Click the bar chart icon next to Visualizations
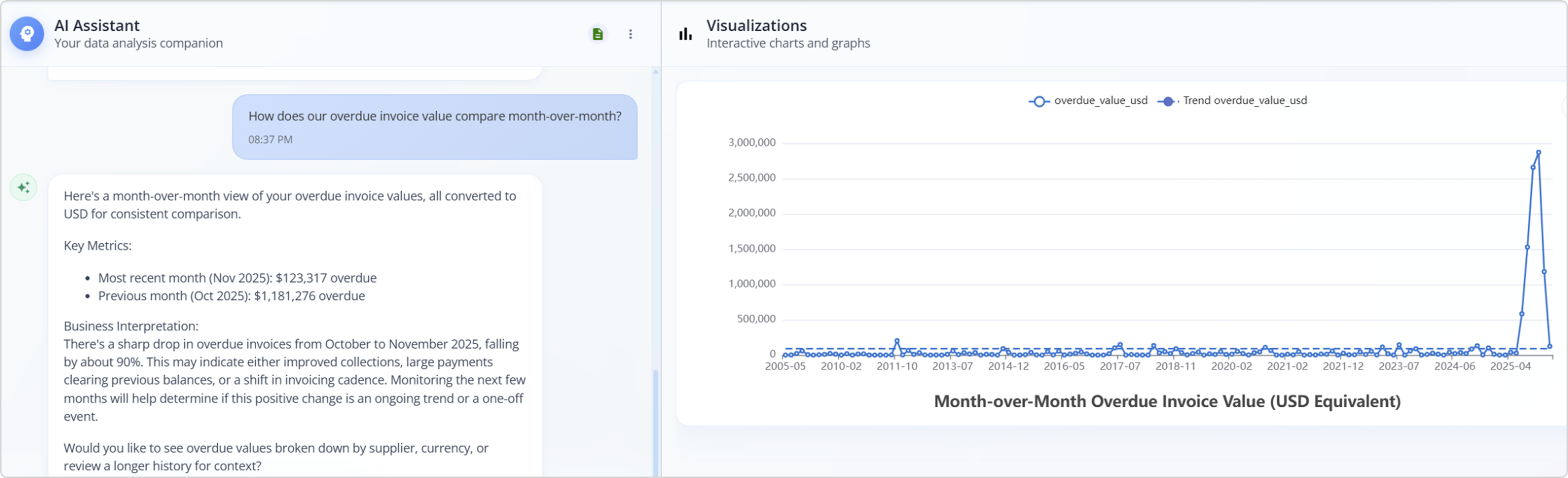The height and width of the screenshot is (478, 1568). [x=685, y=34]
